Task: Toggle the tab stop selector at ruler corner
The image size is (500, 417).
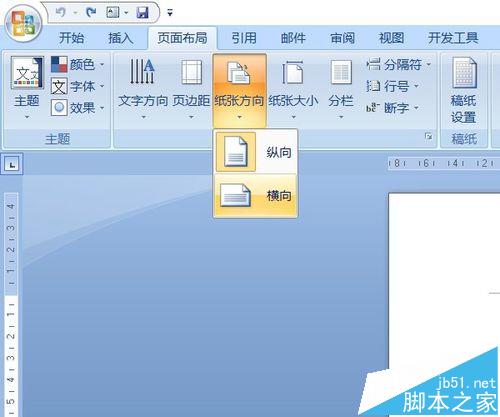Action: [x=12, y=164]
